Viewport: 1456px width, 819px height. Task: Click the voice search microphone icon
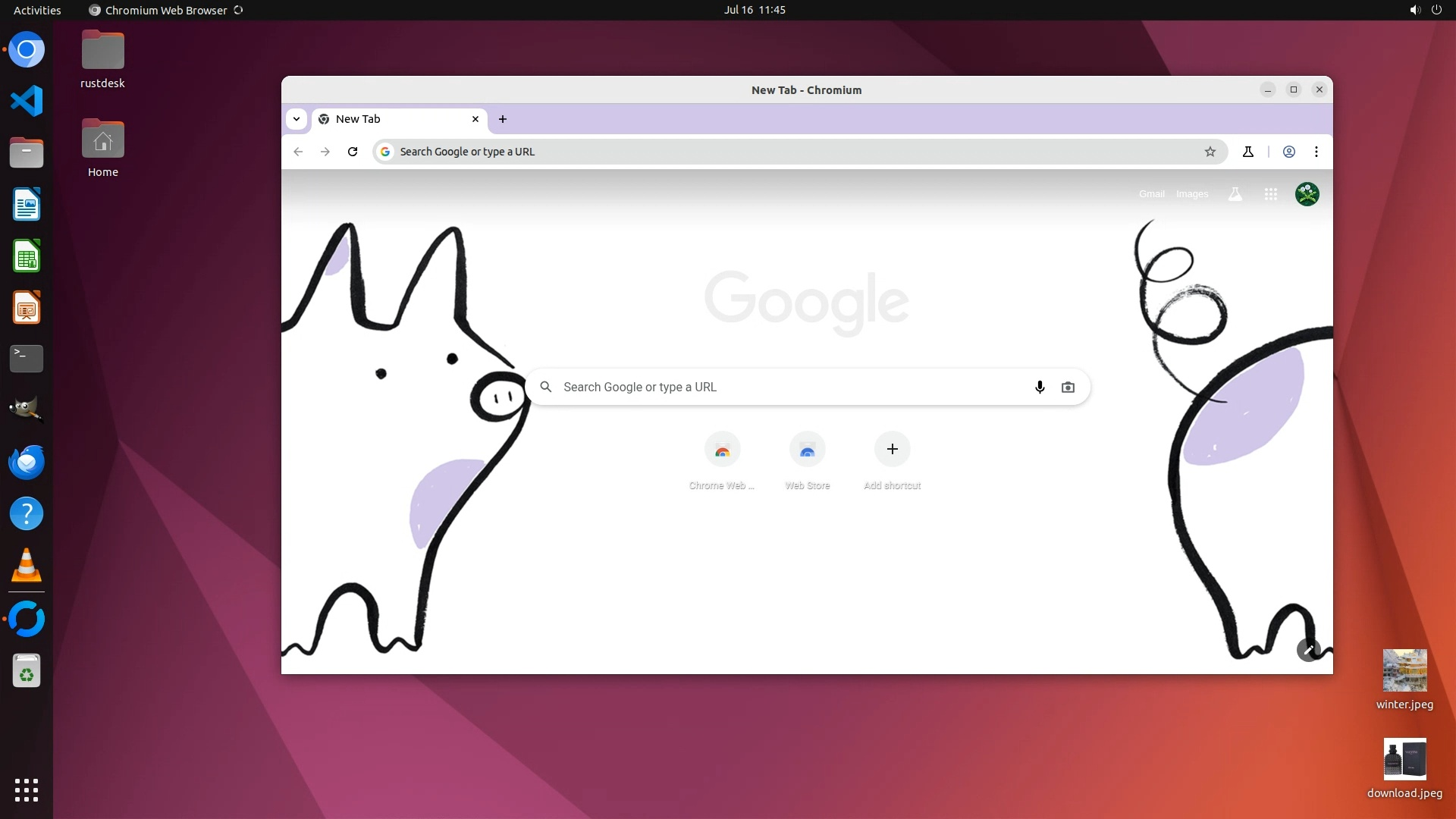(1040, 387)
